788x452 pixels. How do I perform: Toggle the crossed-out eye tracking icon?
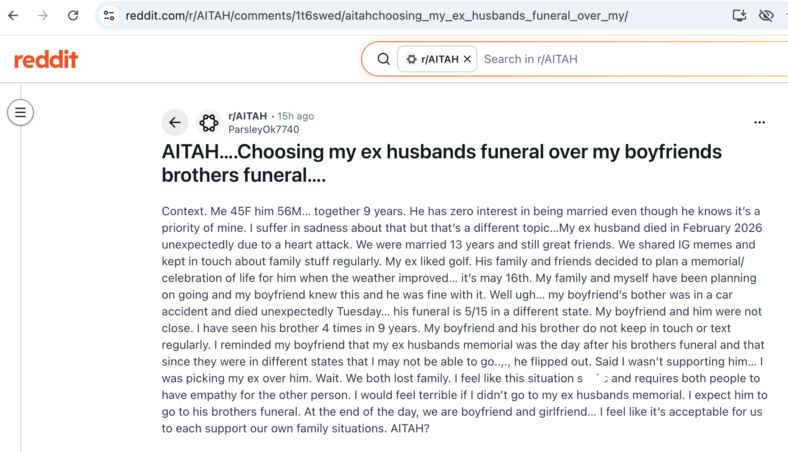point(766,16)
